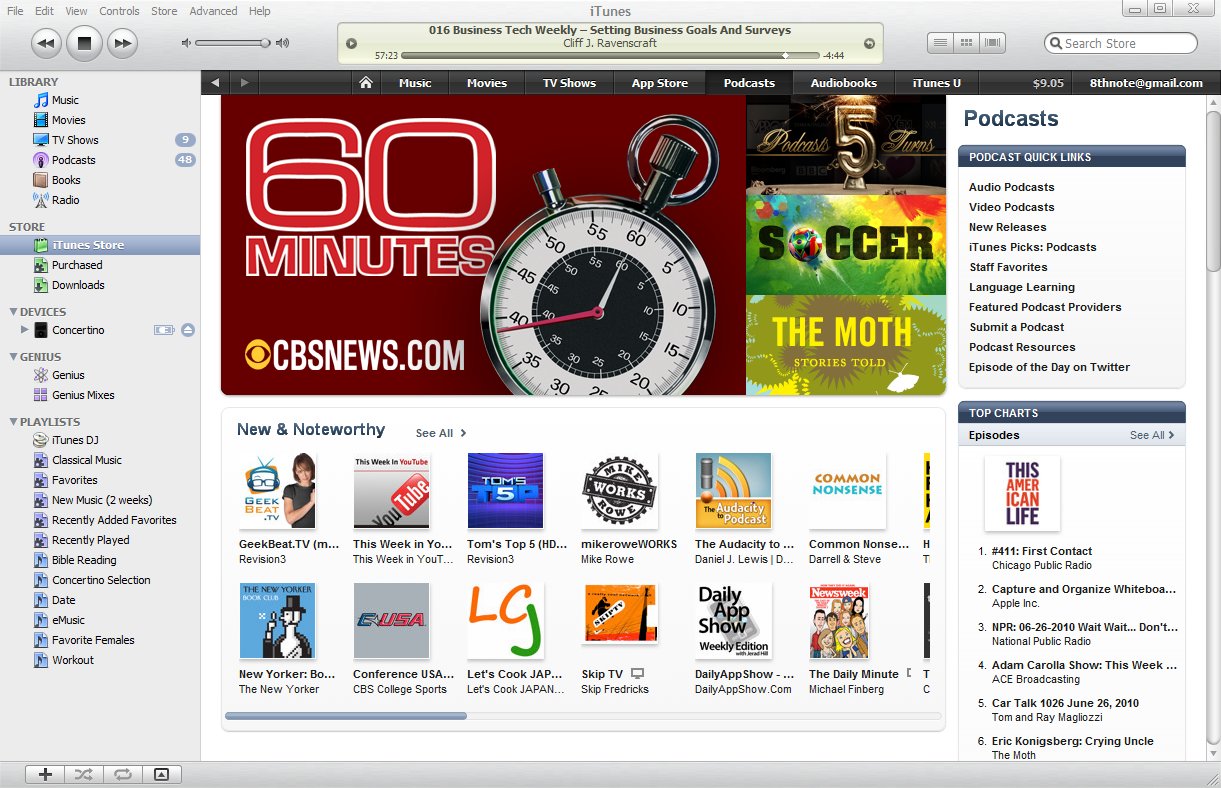1221x788 pixels.
Task: Open the Staff Favorites quick link
Action: point(1008,267)
